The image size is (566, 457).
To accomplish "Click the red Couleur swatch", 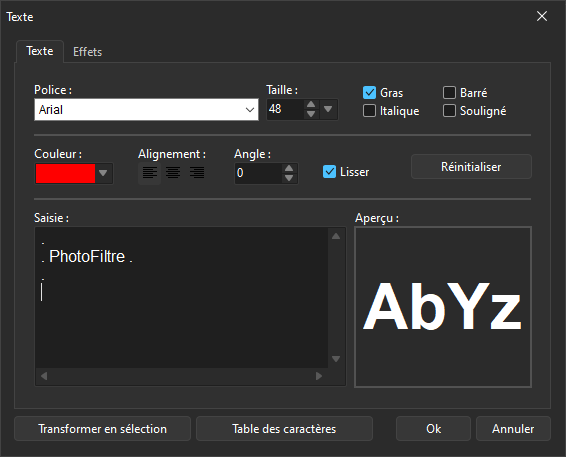I will coord(65,174).
